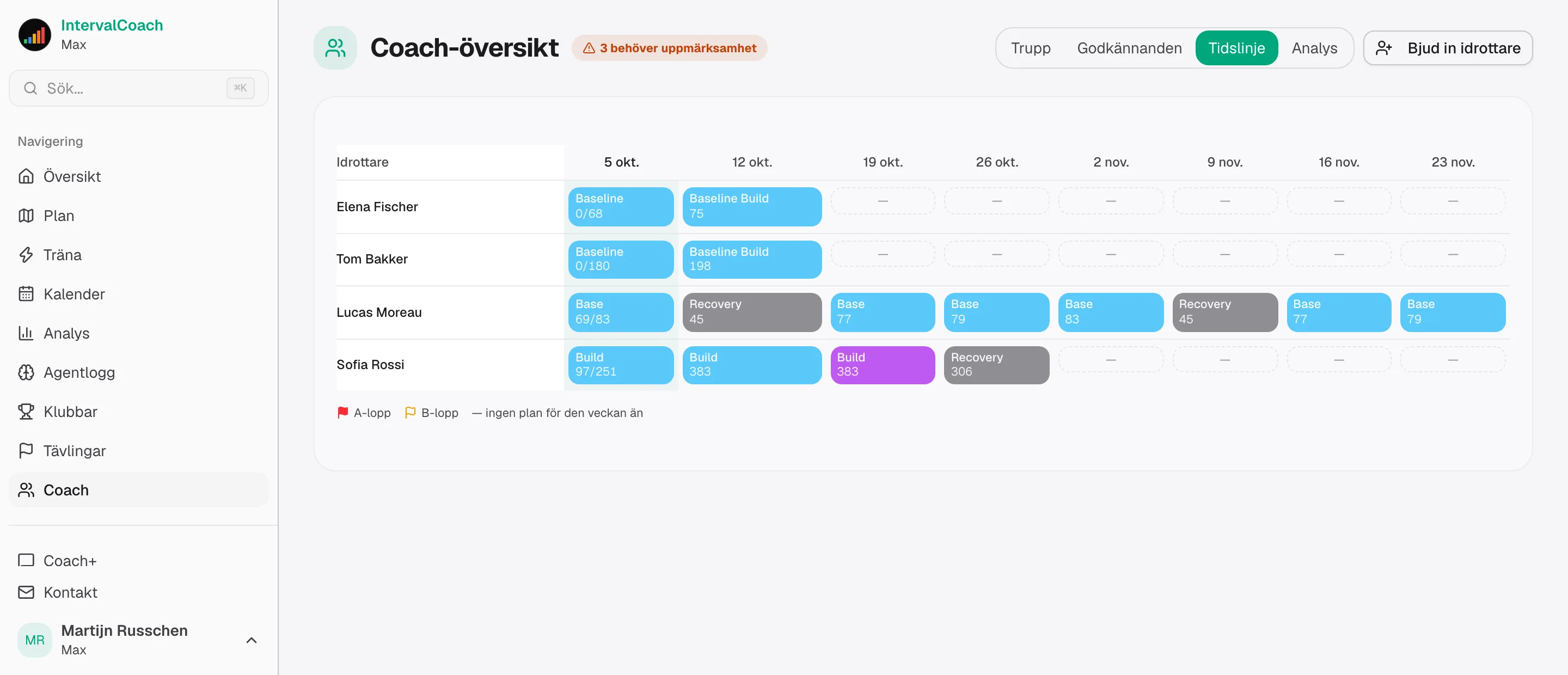Switch to the Godkännanden tab

pos(1129,47)
